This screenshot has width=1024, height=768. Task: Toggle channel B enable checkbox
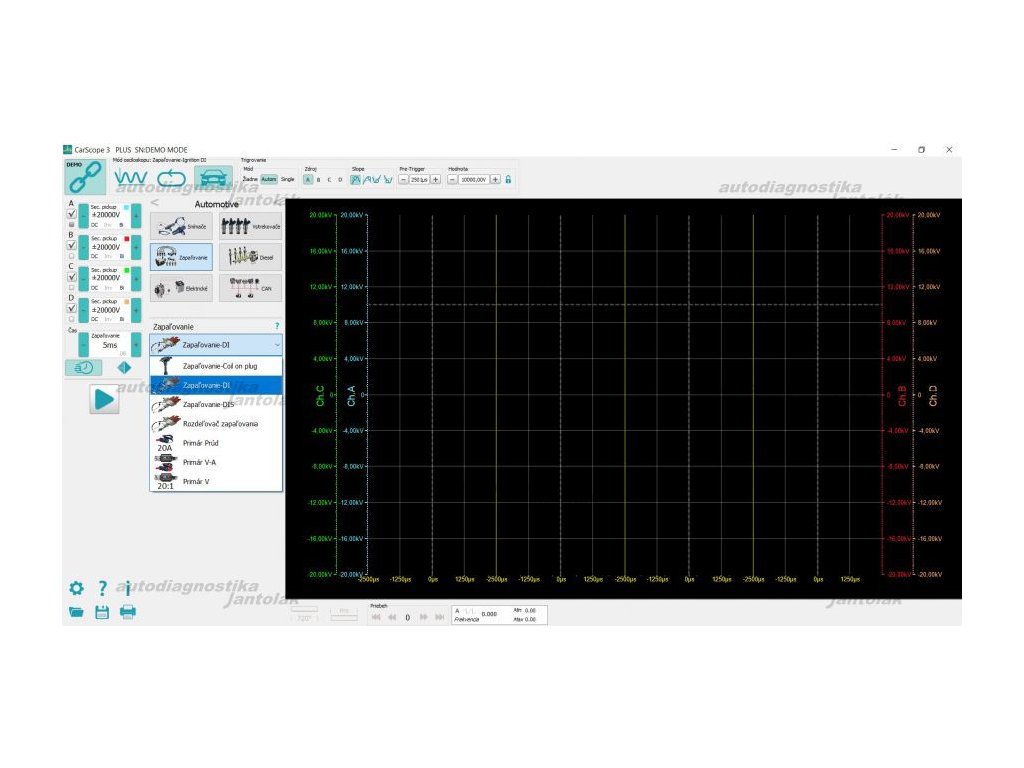(x=72, y=246)
